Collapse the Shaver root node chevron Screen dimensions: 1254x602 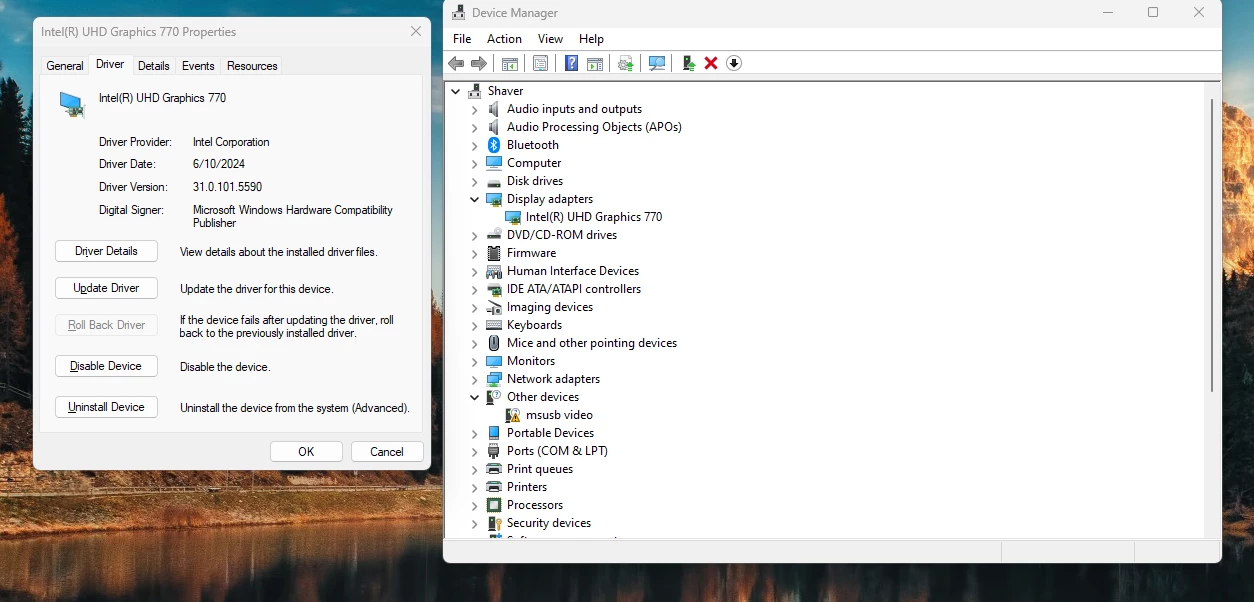(456, 91)
